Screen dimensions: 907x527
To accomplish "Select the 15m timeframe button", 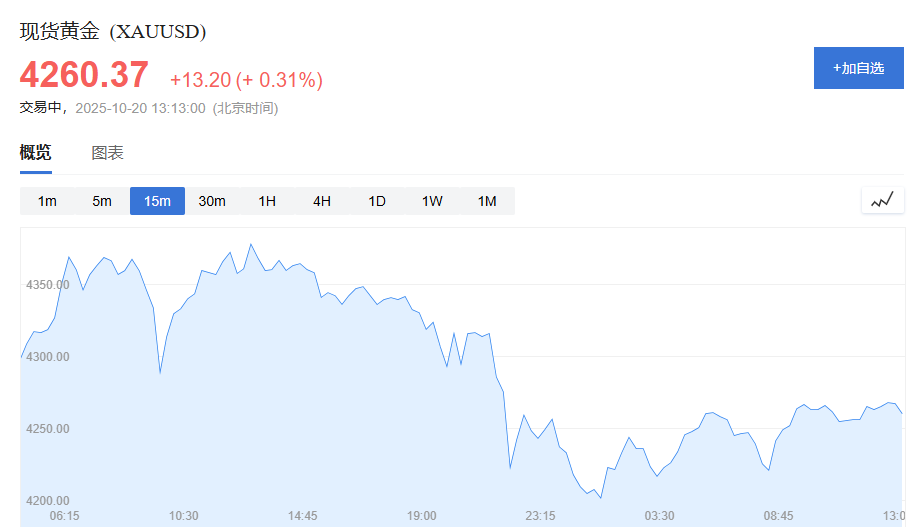I will (157, 201).
